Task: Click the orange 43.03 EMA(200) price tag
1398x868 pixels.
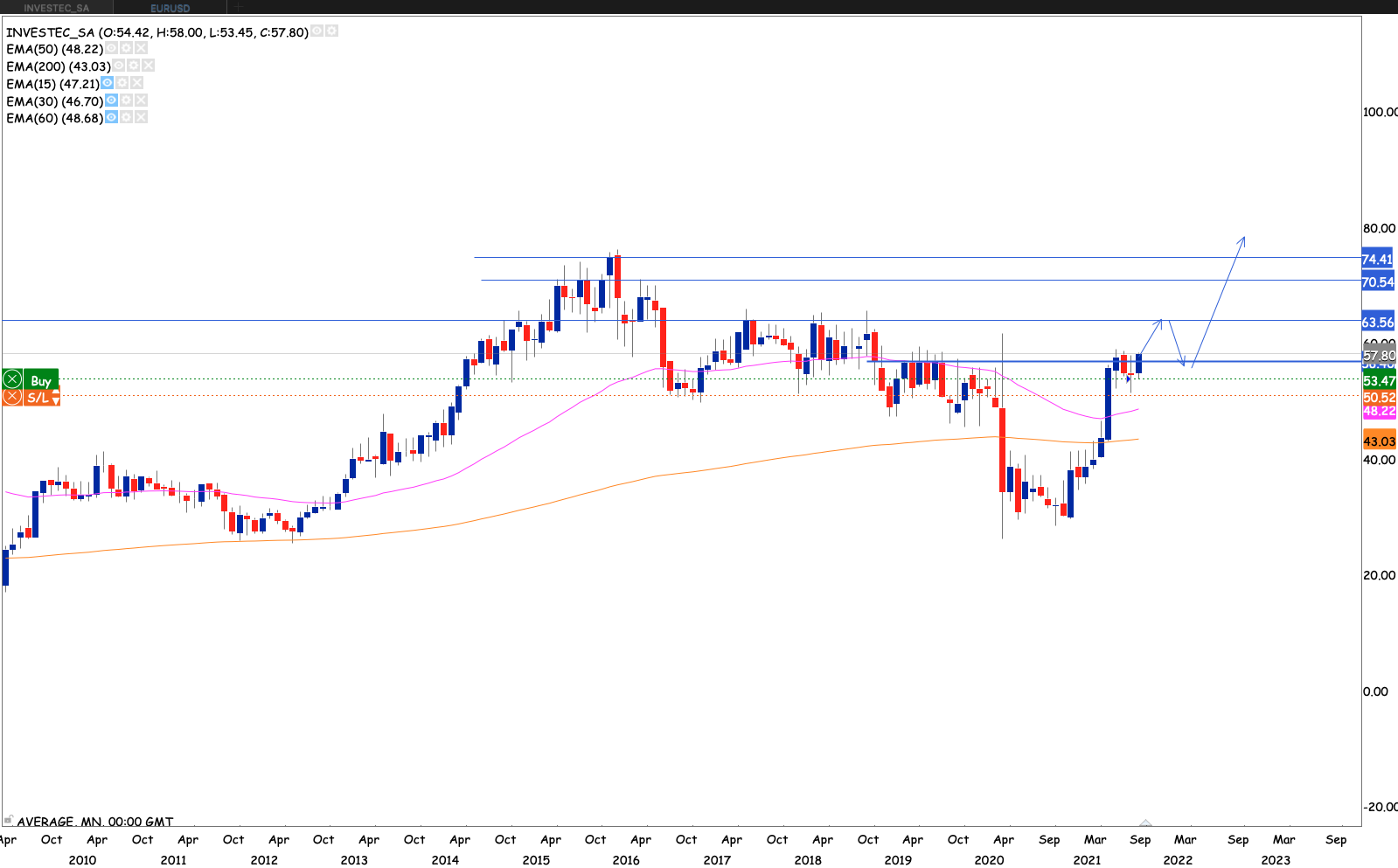Action: click(x=1379, y=441)
